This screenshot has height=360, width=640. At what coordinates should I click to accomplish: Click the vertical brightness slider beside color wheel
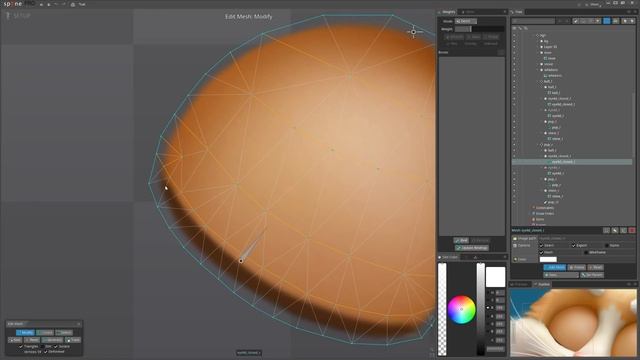pos(481,309)
